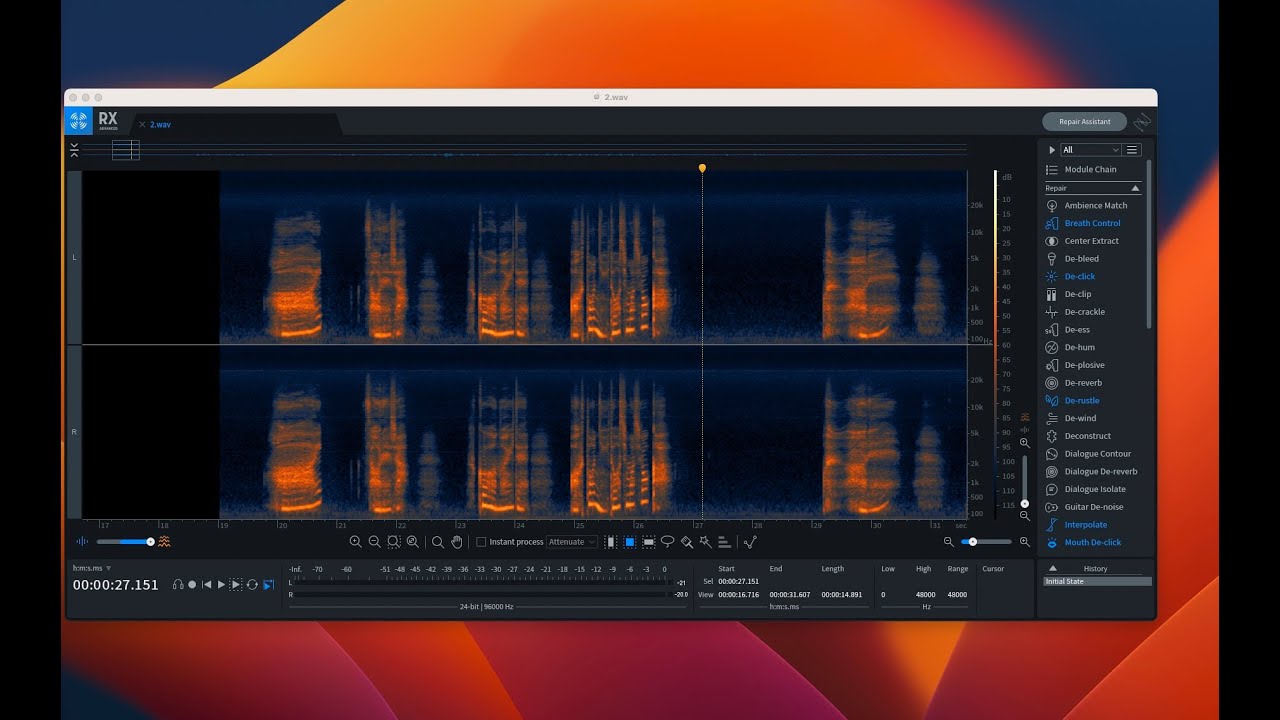Collapse the Repair module category
Viewport: 1280px width, 720px height.
1135,188
